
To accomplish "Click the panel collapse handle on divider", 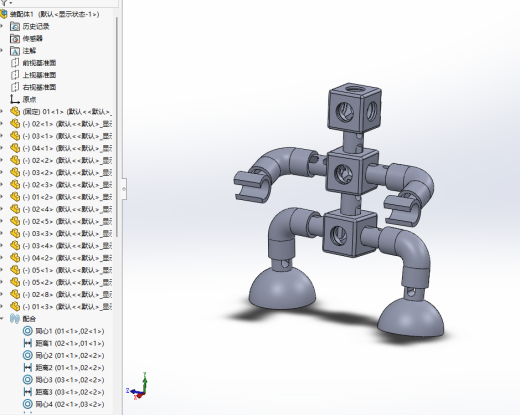I will coord(124,189).
